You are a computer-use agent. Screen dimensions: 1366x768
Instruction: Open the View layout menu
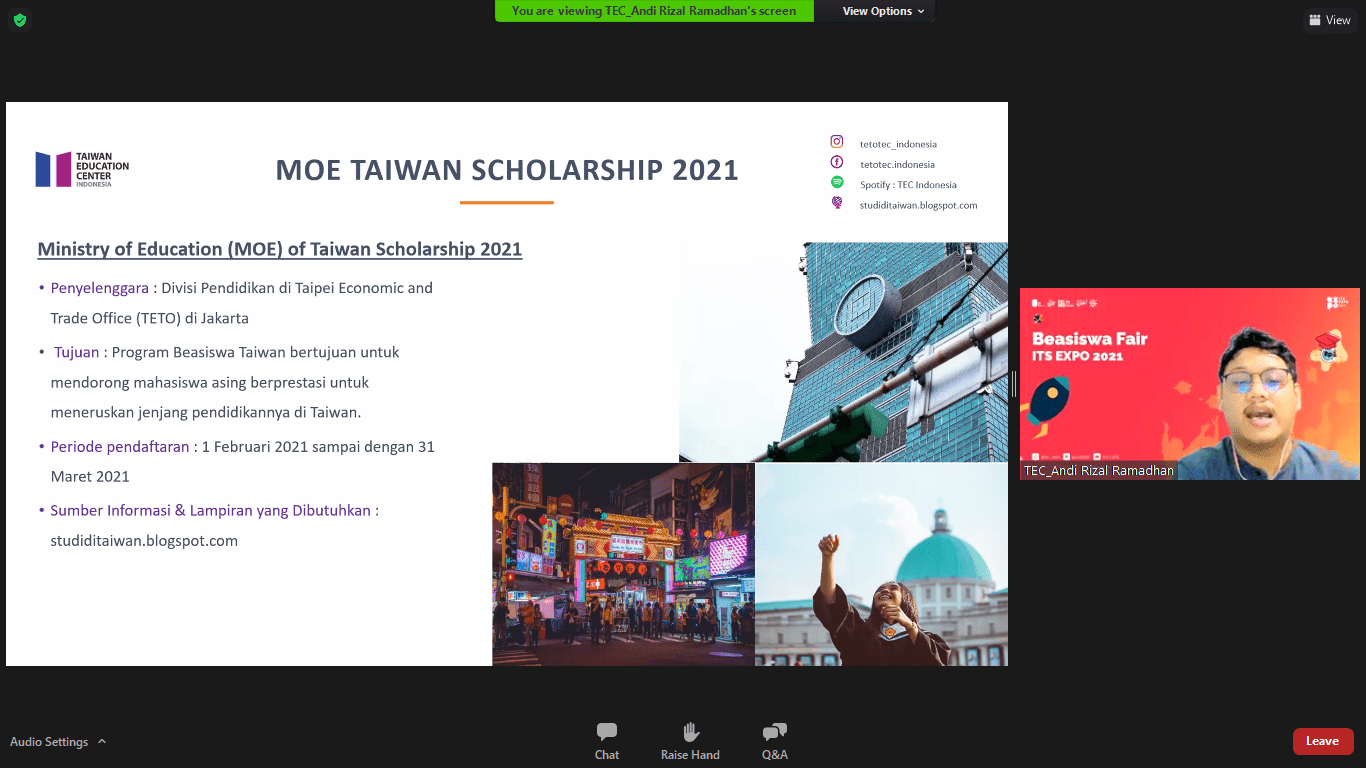(x=1329, y=20)
